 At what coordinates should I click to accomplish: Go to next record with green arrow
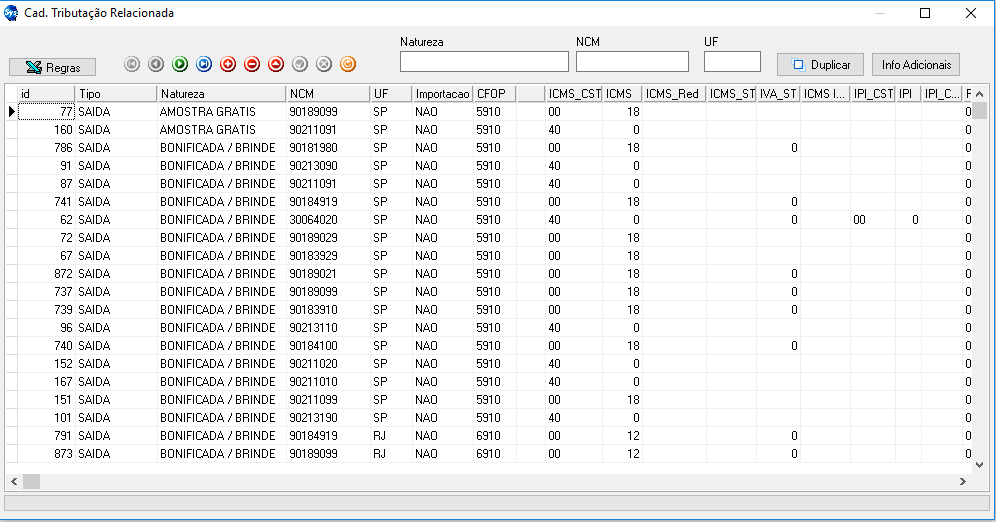click(180, 64)
